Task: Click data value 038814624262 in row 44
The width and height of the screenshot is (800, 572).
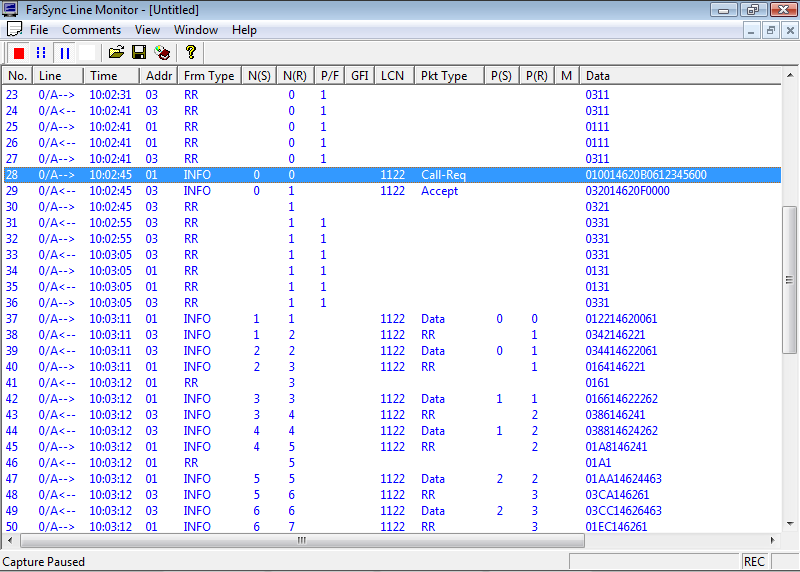Action: tap(621, 431)
